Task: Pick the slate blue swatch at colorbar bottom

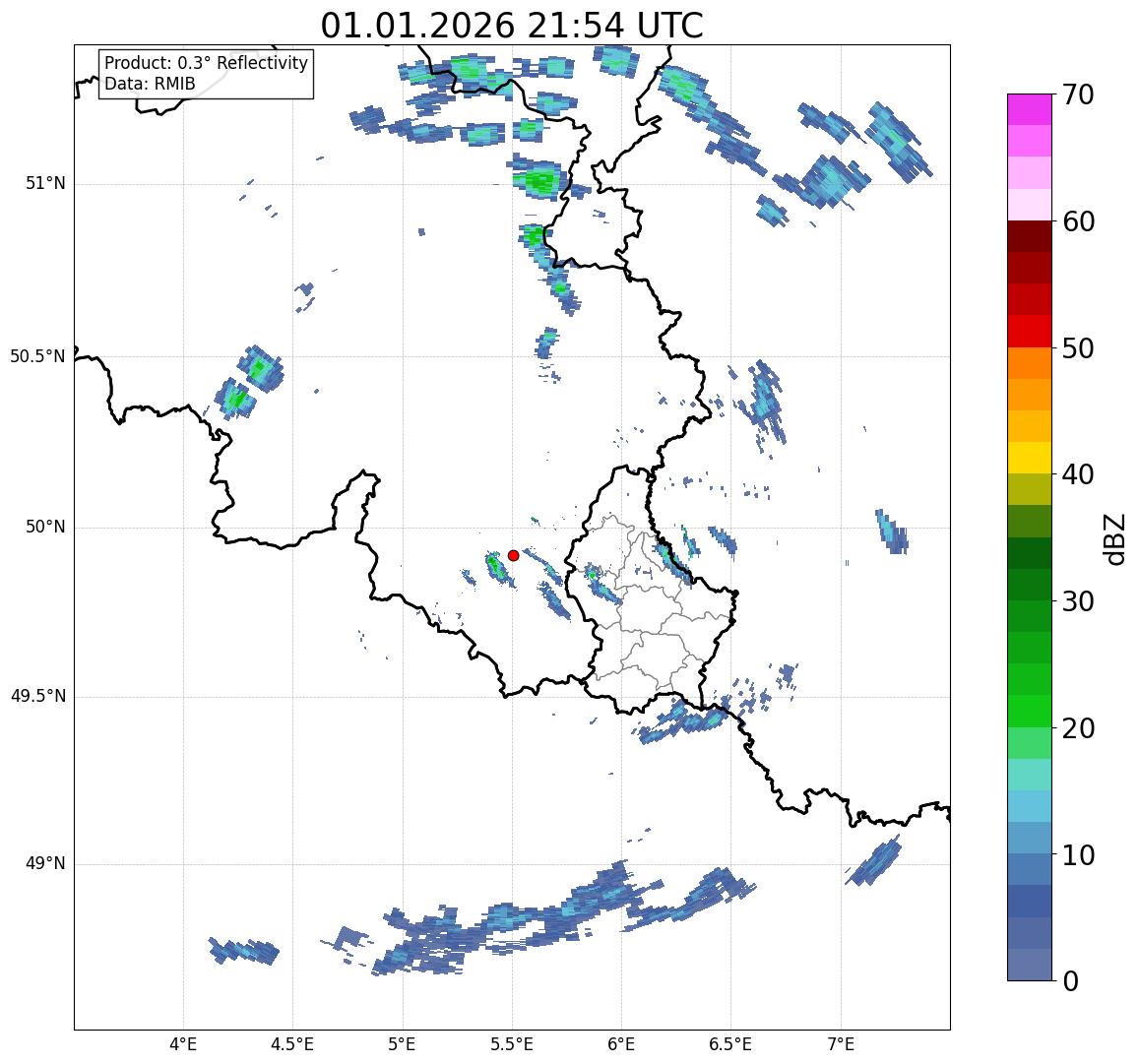Action: click(1030, 965)
